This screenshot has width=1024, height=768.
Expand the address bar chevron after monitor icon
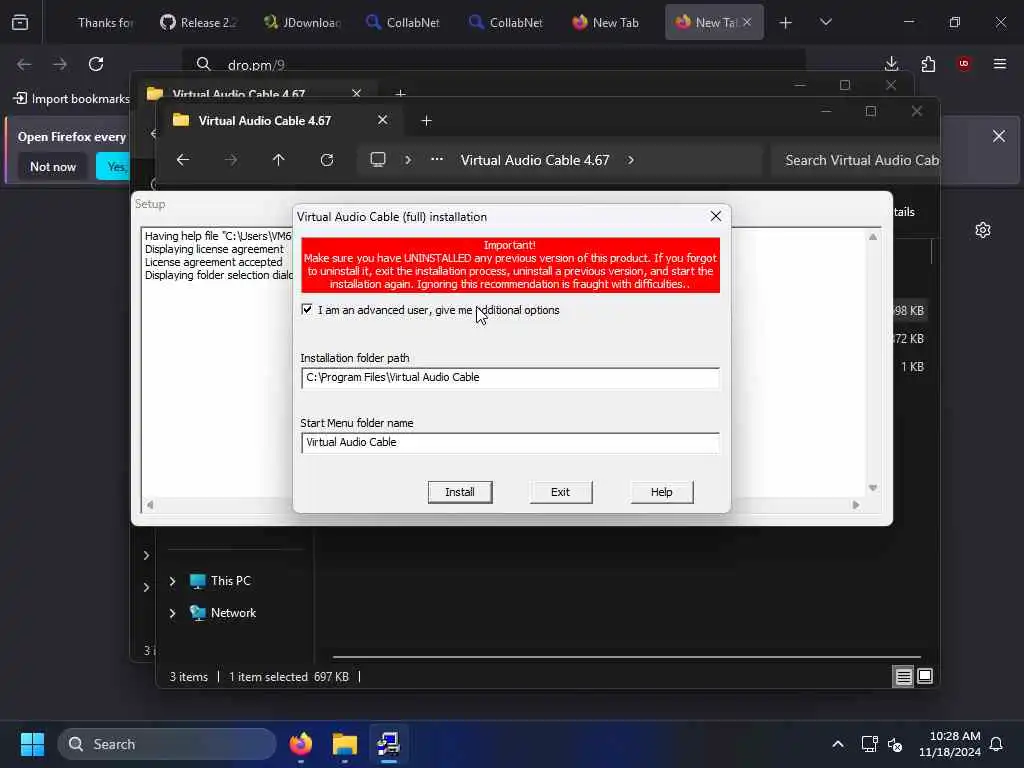point(408,160)
